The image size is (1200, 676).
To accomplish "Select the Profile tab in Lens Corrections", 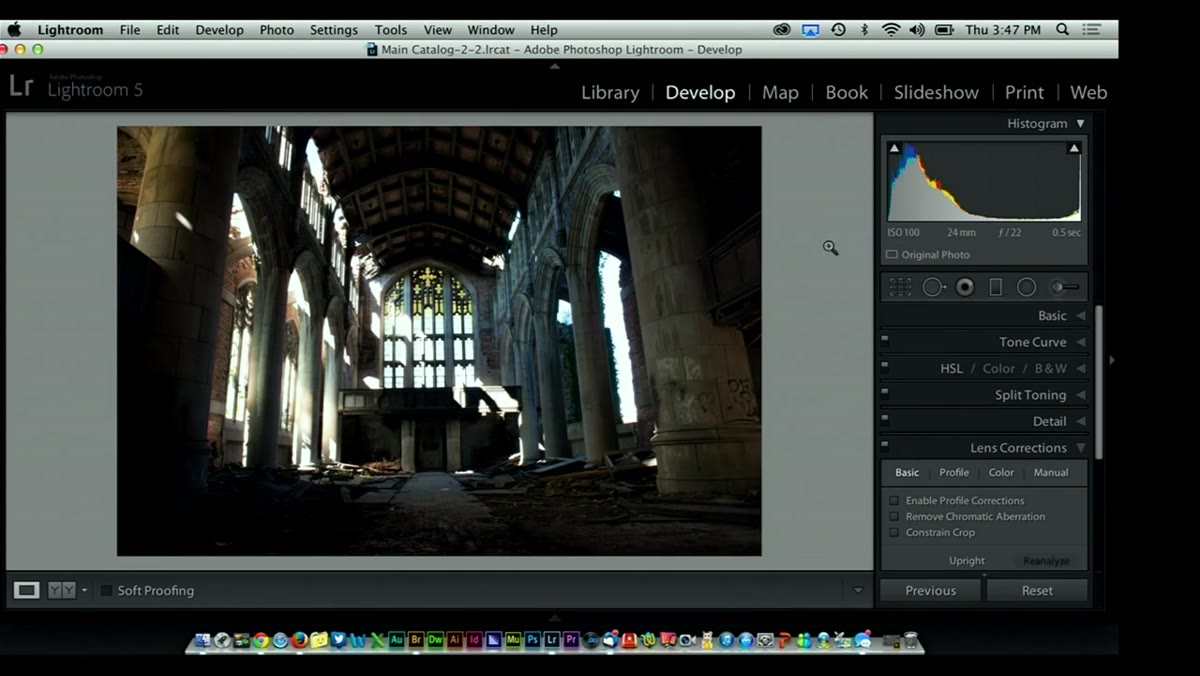I will 954,472.
